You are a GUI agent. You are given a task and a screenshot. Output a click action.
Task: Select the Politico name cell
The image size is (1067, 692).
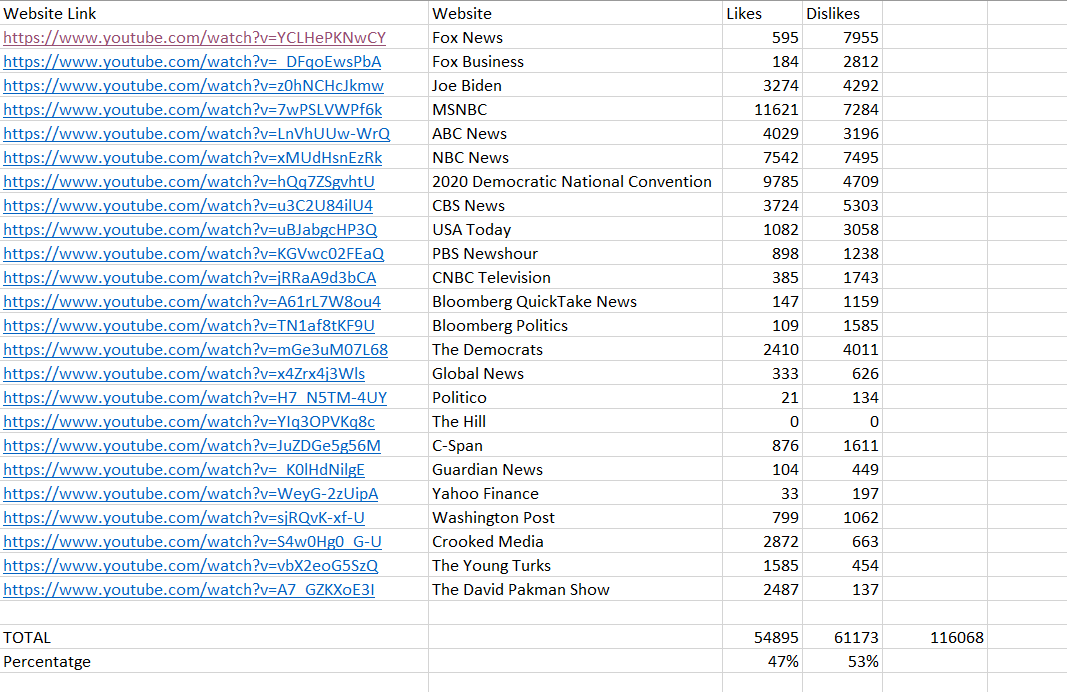click(x=576, y=398)
